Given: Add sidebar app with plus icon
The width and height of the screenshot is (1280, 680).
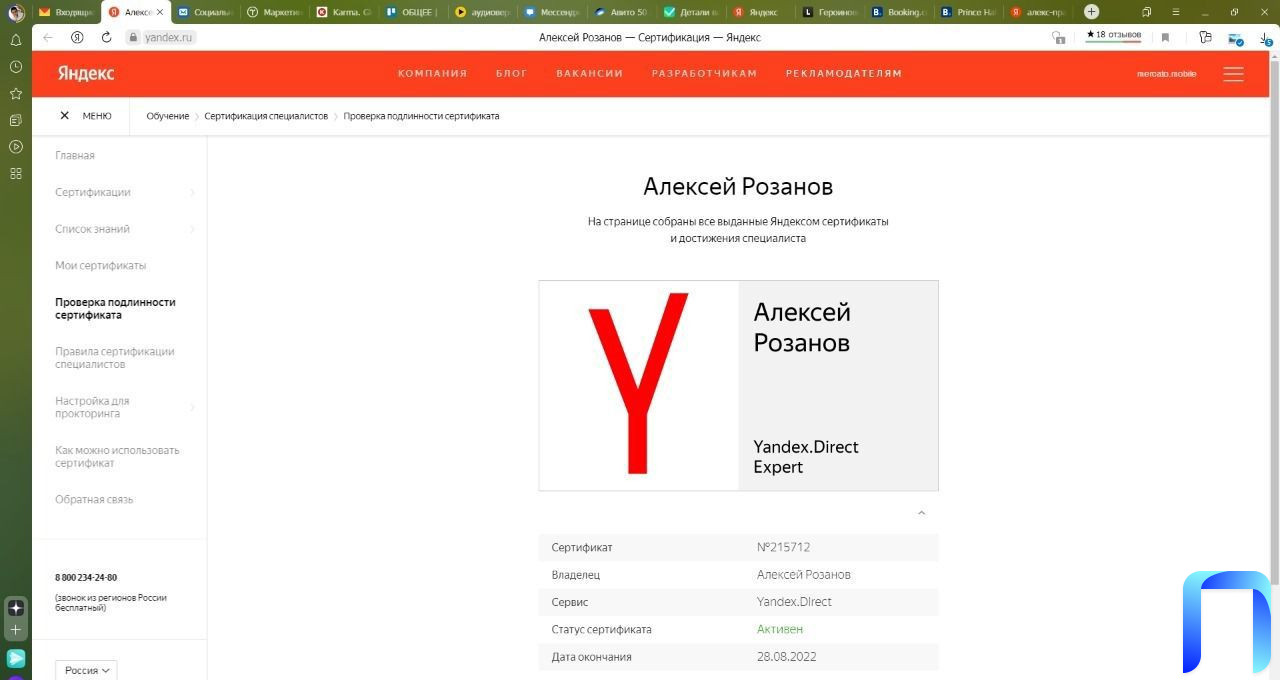Looking at the screenshot, I should click(x=16, y=630).
